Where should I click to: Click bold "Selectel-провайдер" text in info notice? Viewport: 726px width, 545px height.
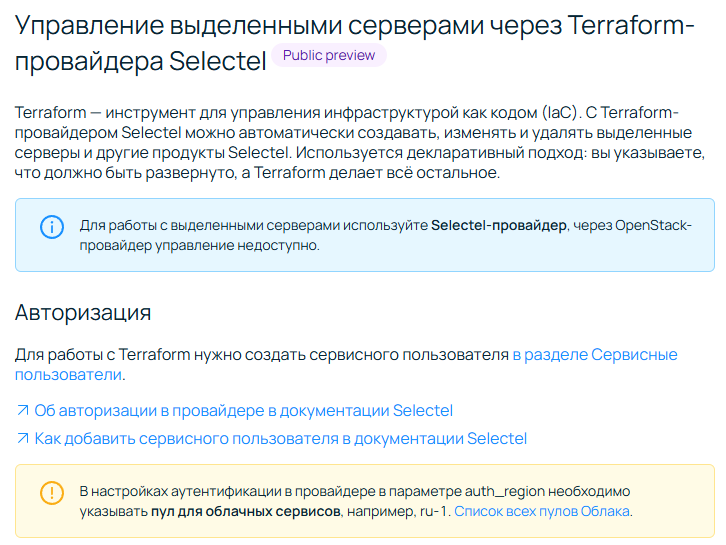tap(497, 226)
